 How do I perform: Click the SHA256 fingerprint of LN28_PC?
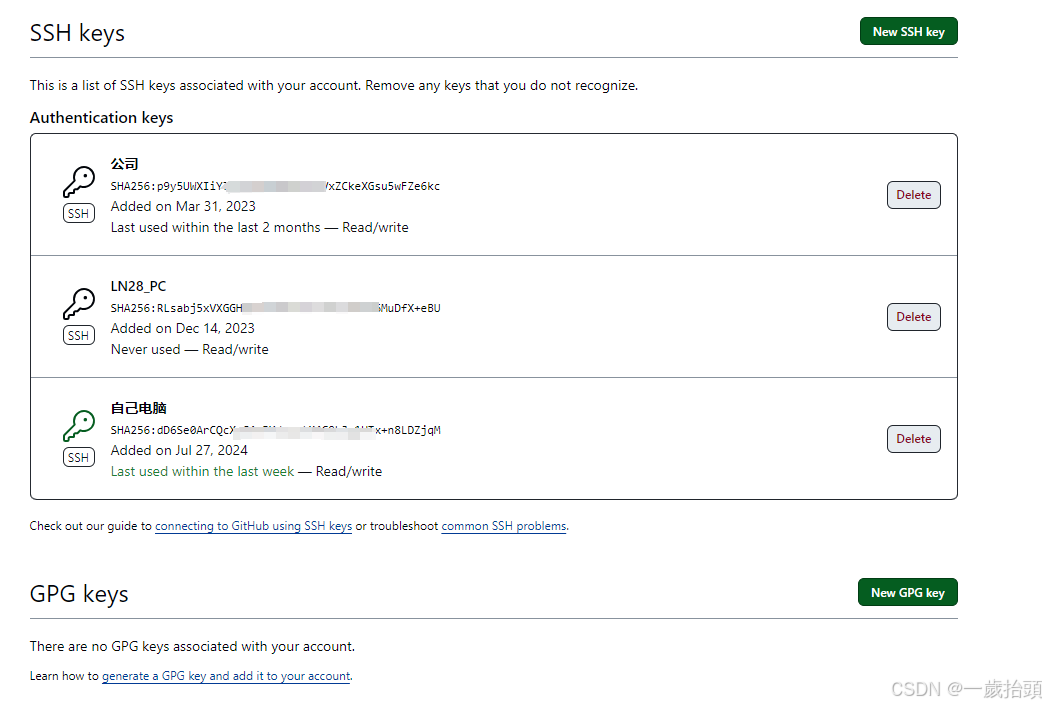276,308
